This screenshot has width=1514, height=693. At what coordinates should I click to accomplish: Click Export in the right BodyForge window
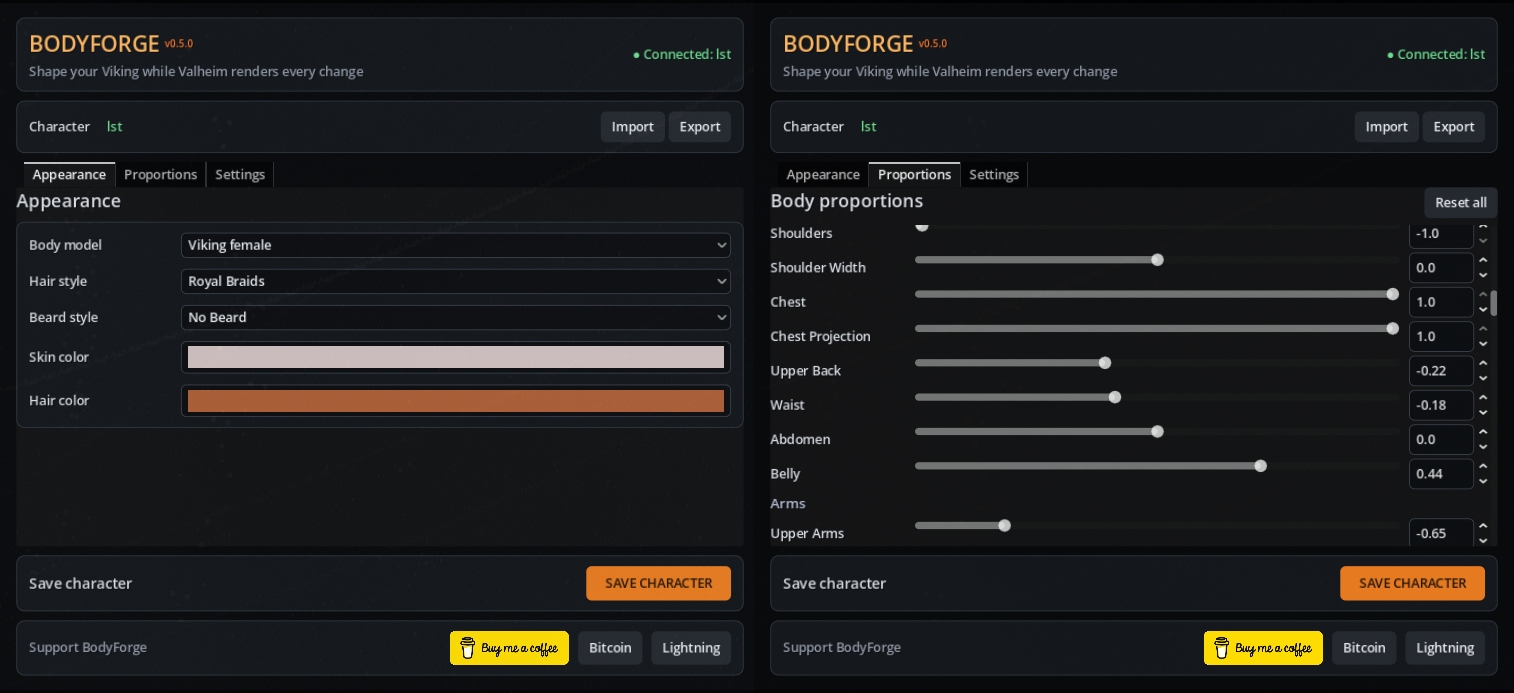1454,127
